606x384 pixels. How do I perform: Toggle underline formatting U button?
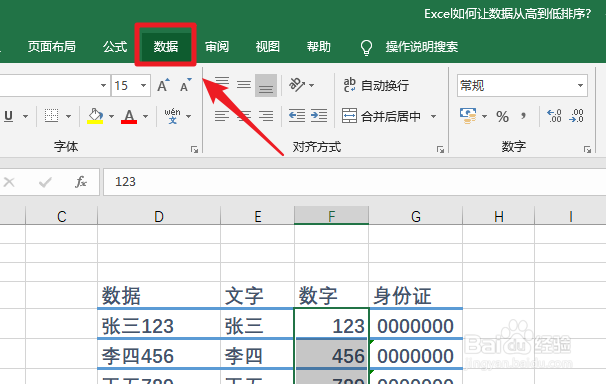pyautogui.click(x=9, y=116)
